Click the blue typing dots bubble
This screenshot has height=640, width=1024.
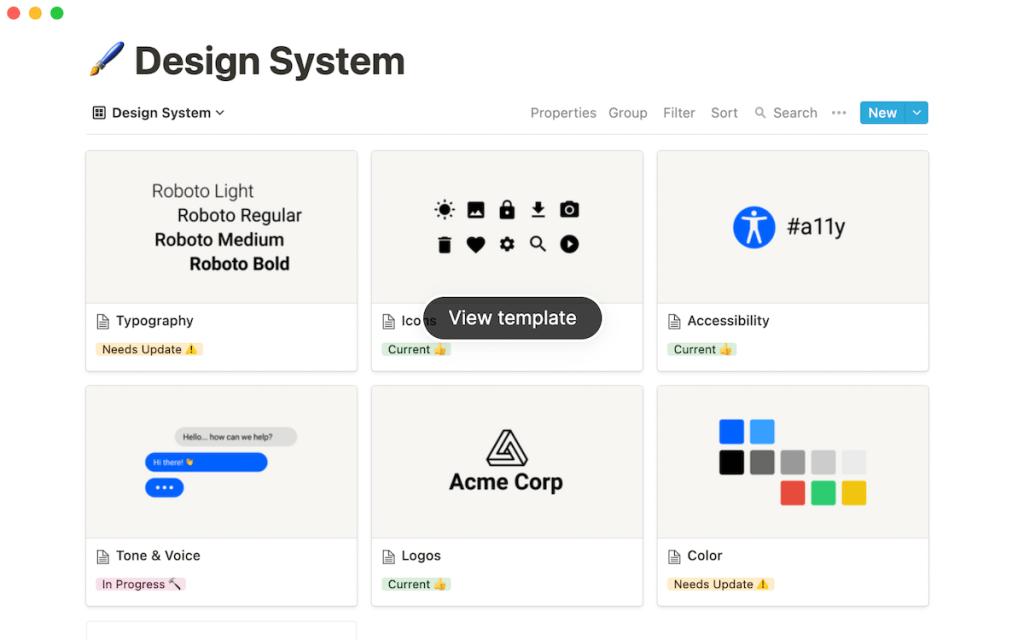click(x=164, y=487)
